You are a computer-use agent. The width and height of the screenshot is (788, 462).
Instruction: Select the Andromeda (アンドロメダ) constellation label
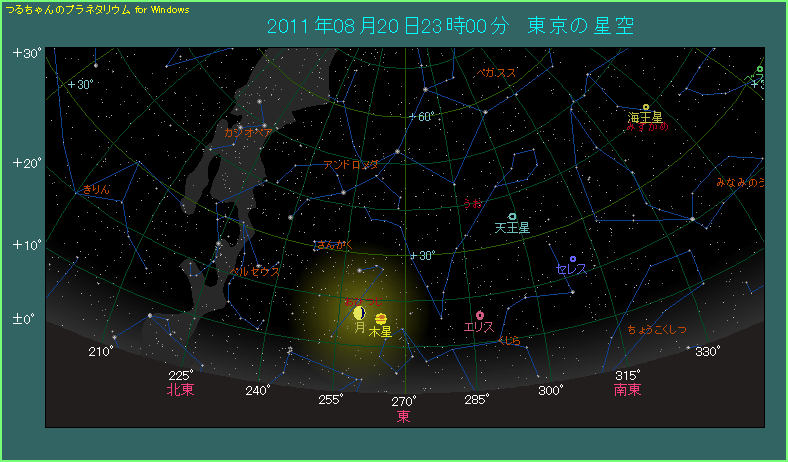coord(351,165)
